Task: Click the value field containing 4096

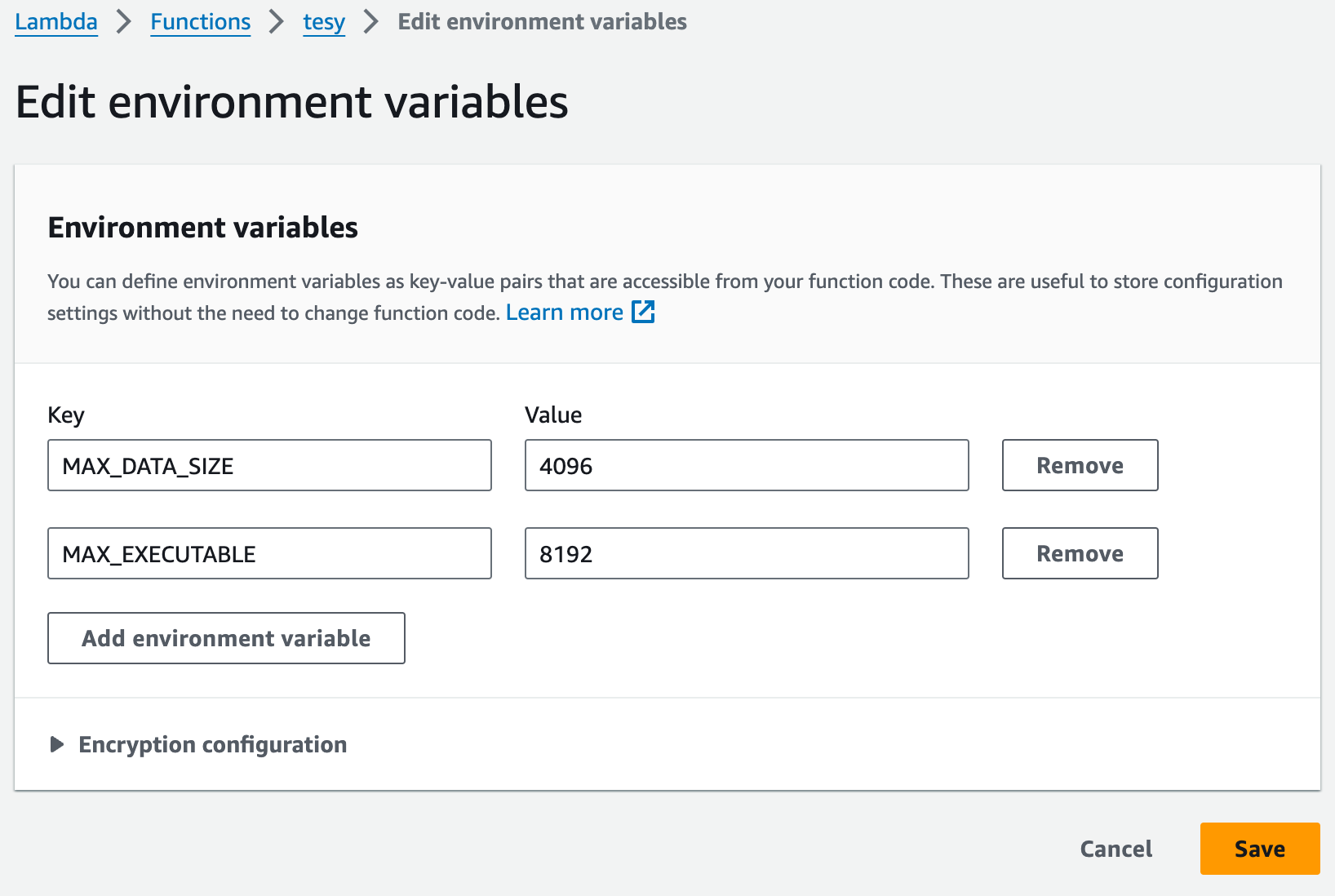Action: coord(746,465)
